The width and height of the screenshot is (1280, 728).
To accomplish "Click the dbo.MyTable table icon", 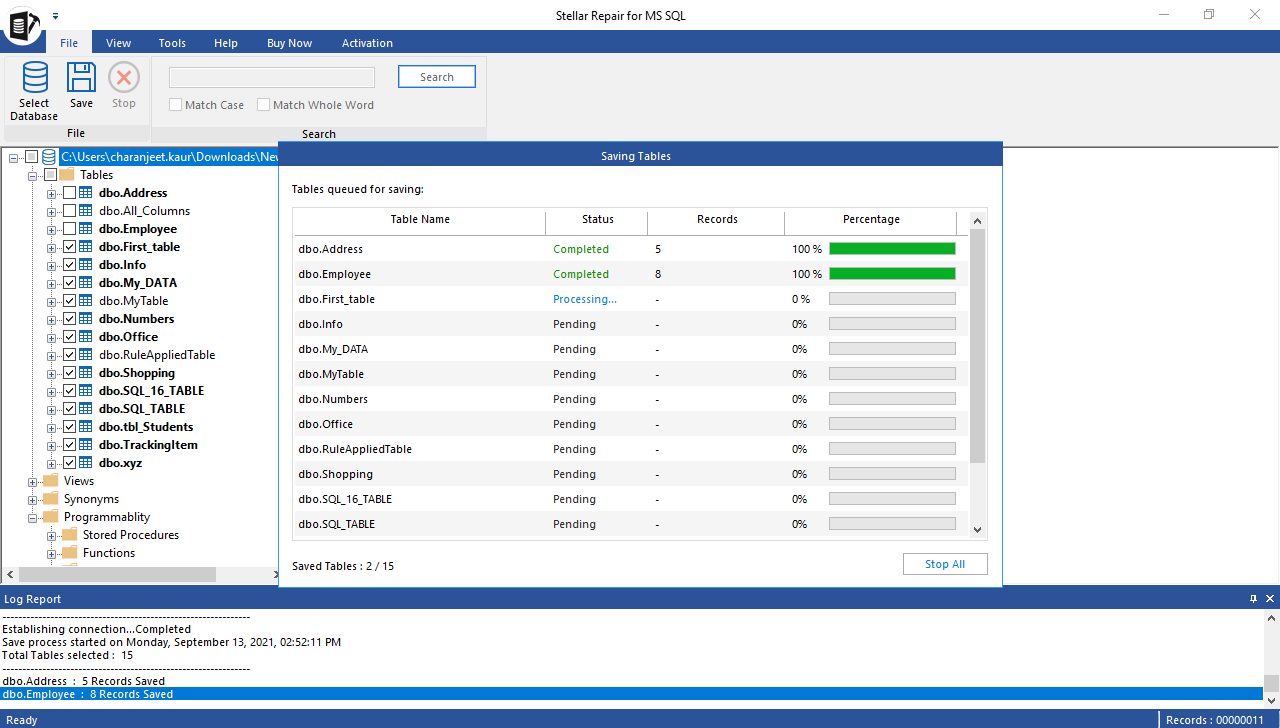I will pos(86,301).
